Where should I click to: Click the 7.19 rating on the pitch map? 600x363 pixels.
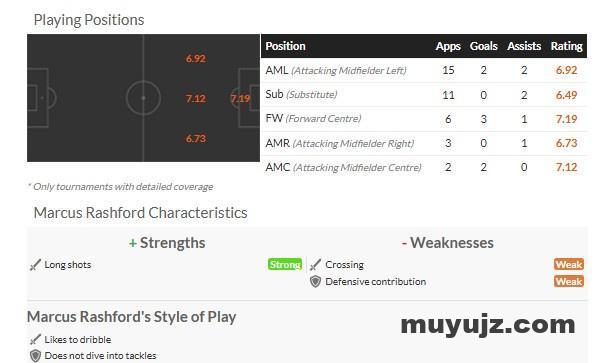click(x=240, y=99)
